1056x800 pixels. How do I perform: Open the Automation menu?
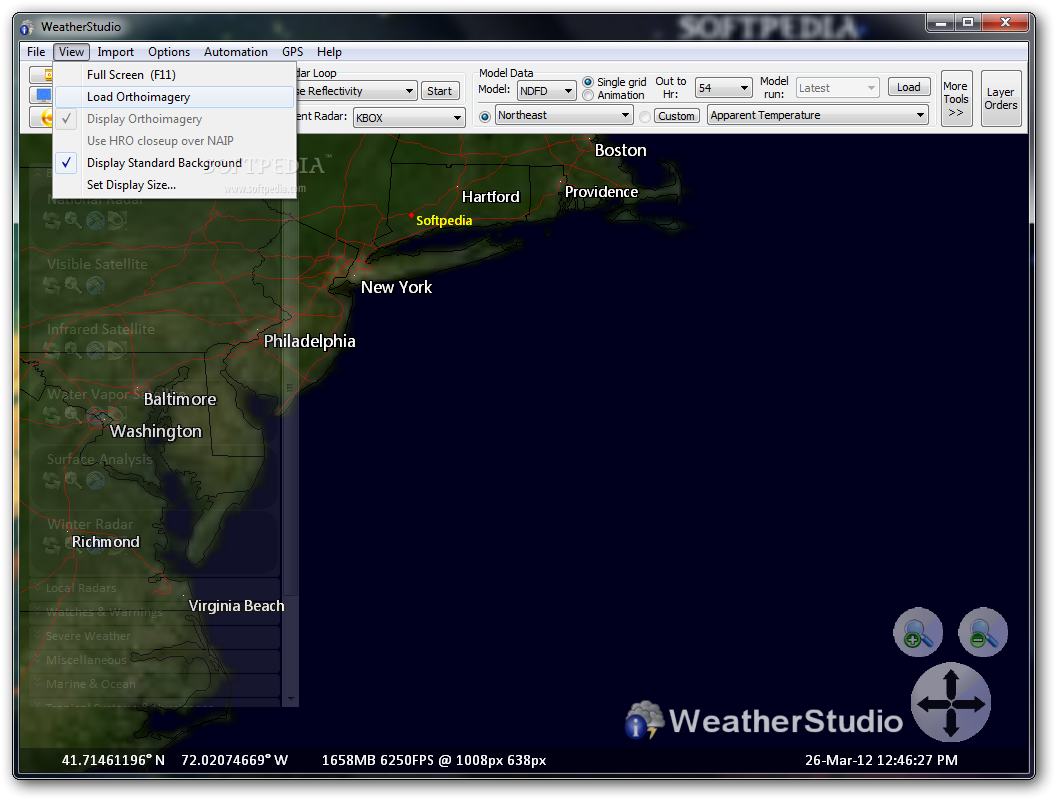[236, 52]
